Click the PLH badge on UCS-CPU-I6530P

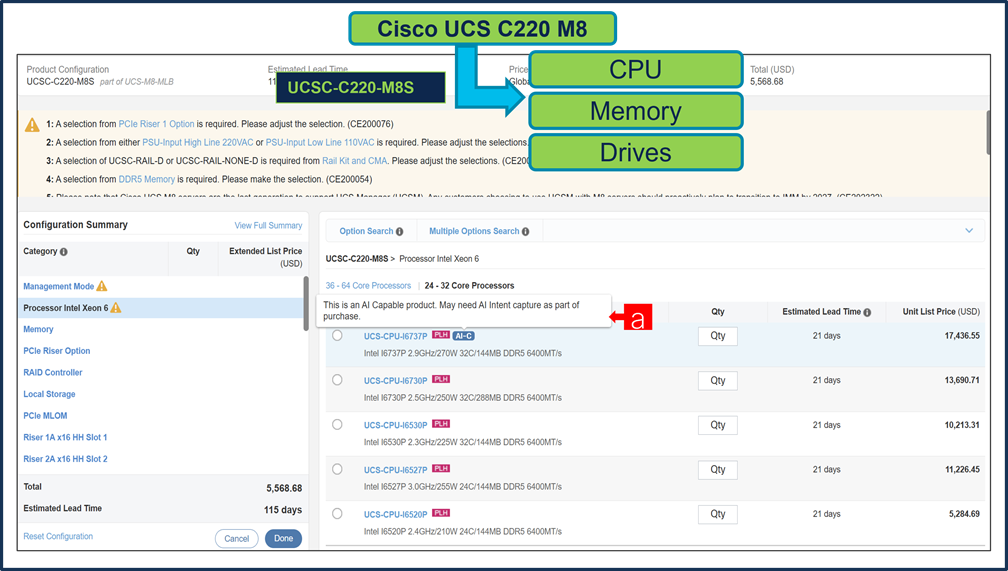(441, 424)
